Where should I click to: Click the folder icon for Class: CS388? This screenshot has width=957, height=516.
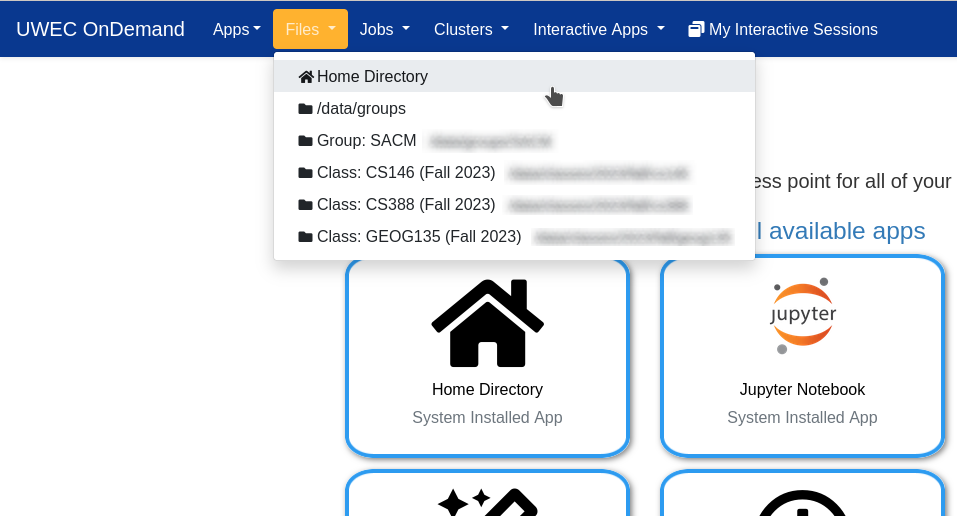[306, 205]
